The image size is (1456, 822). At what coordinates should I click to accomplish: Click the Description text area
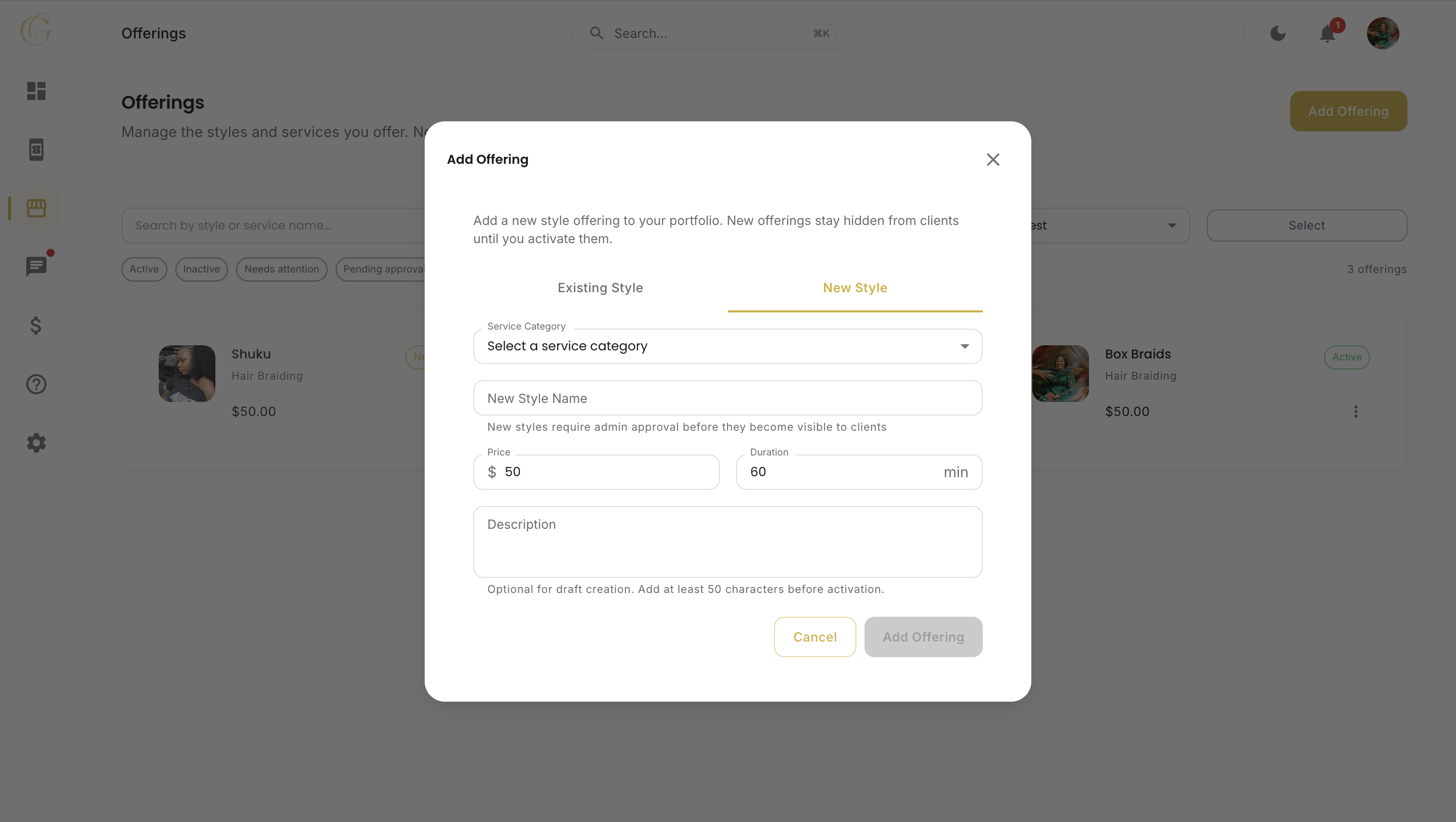coord(727,541)
